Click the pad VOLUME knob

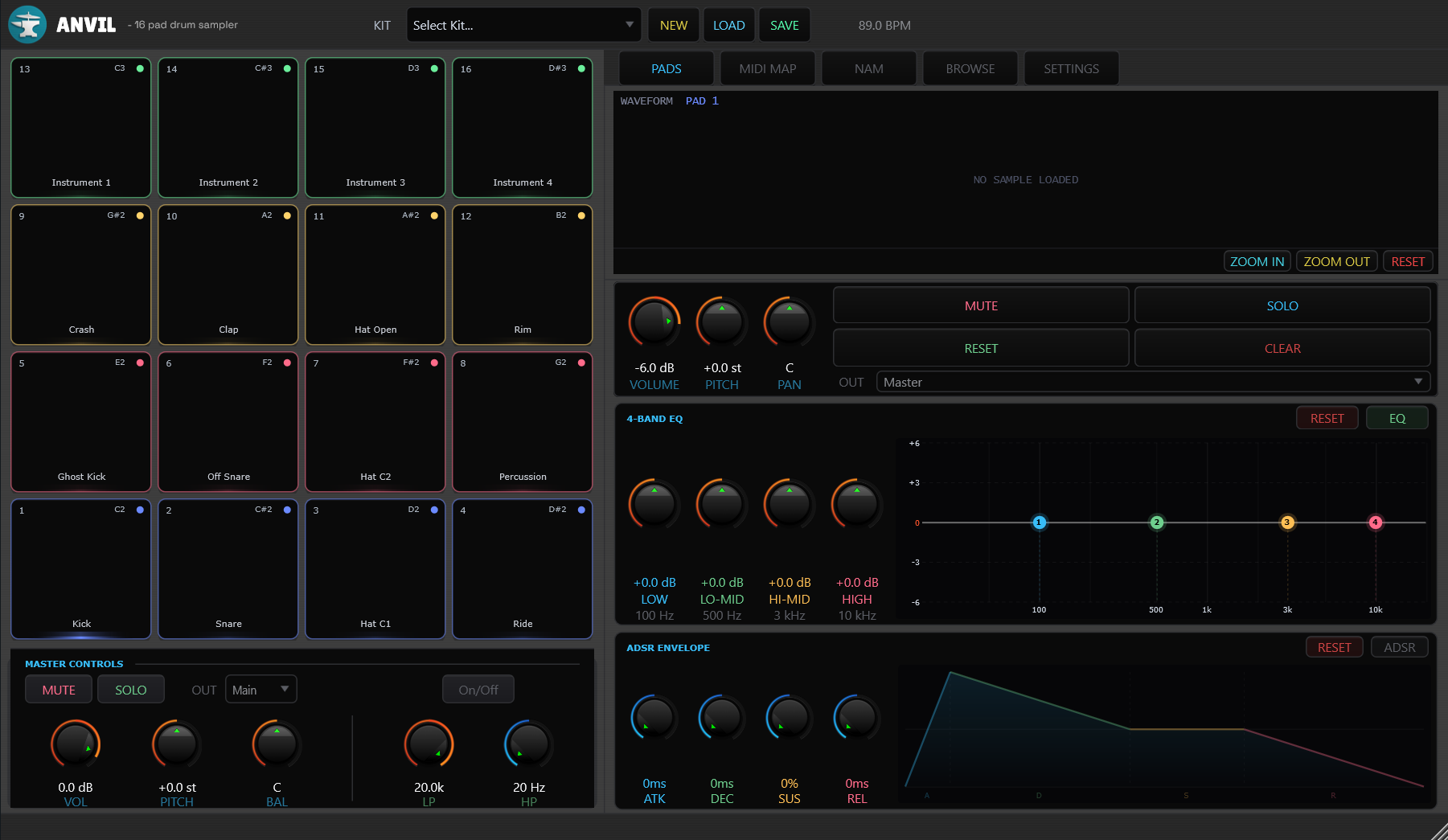coord(654,322)
